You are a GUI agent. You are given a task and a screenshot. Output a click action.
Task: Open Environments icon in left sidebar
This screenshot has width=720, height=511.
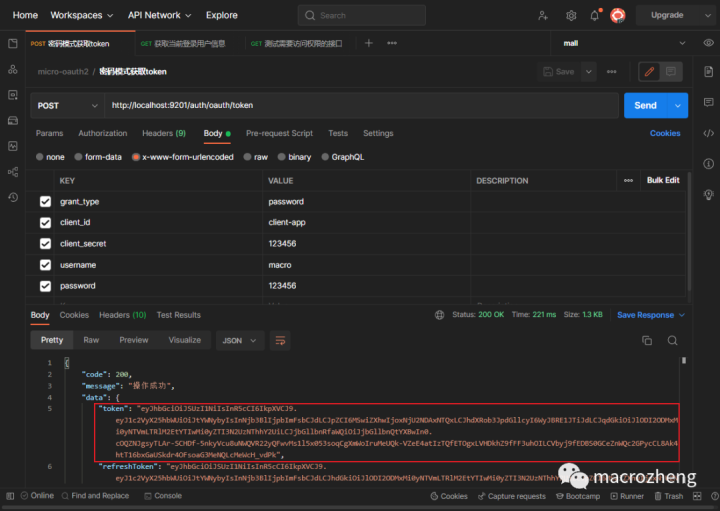[x=13, y=95]
